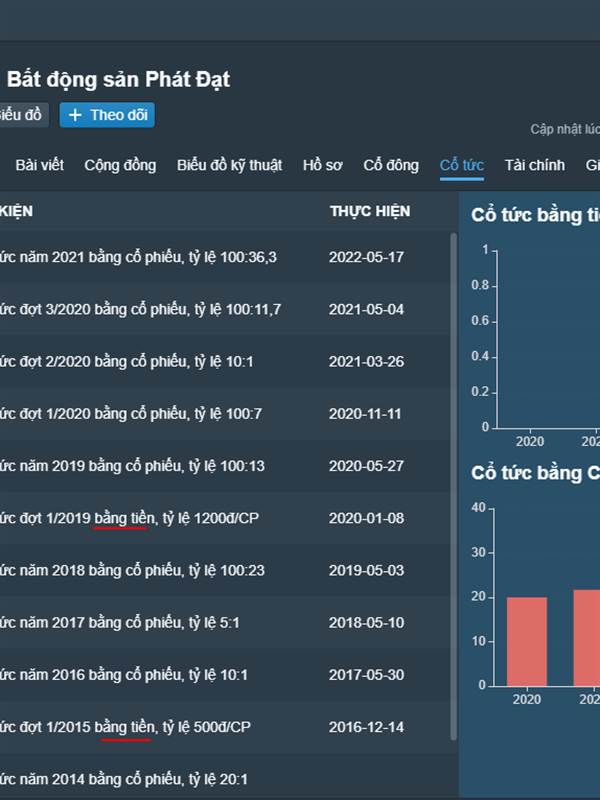This screenshot has height=800, width=600.
Task: Click the date 2020-05-27
Action: (x=366, y=466)
